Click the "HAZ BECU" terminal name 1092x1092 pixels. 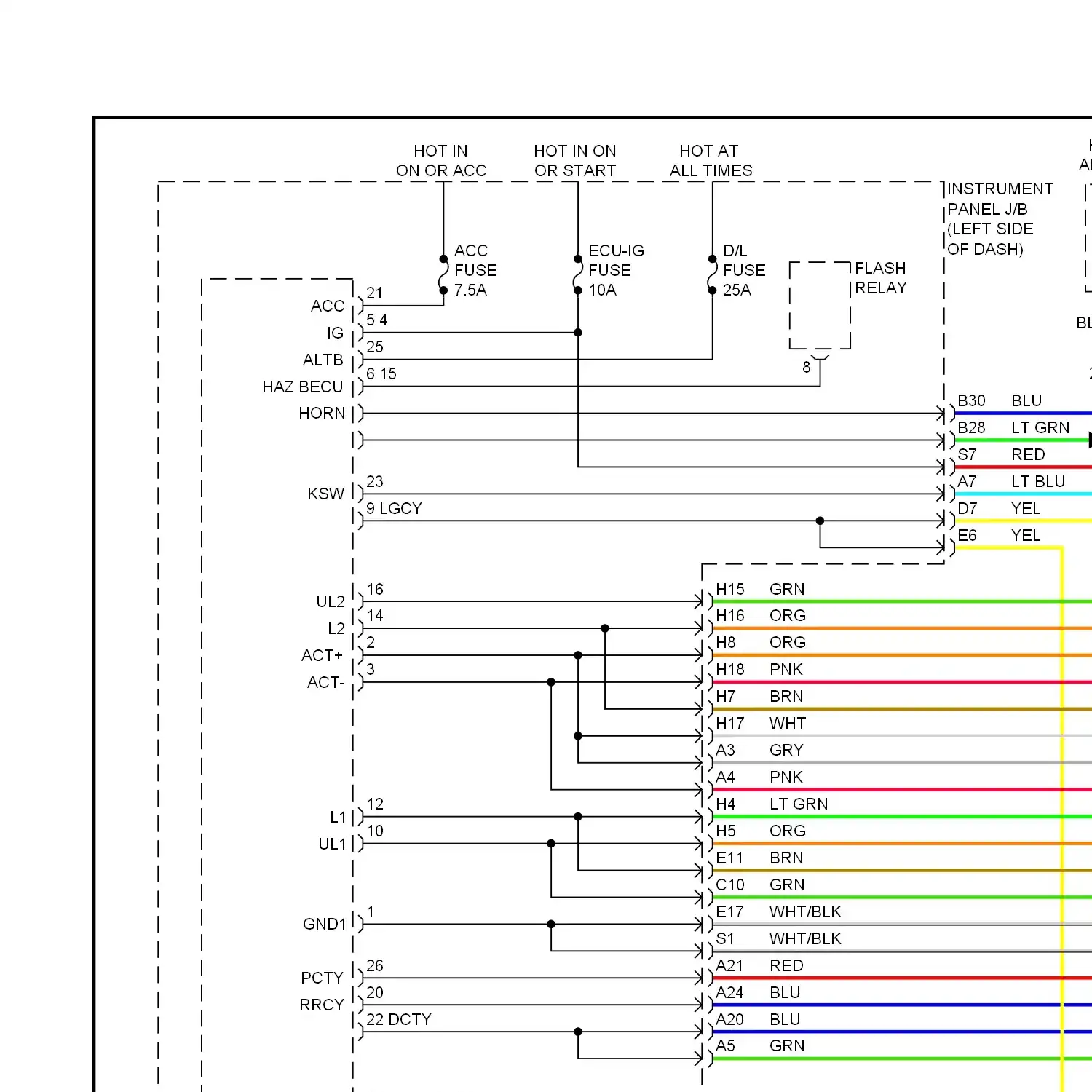303,387
